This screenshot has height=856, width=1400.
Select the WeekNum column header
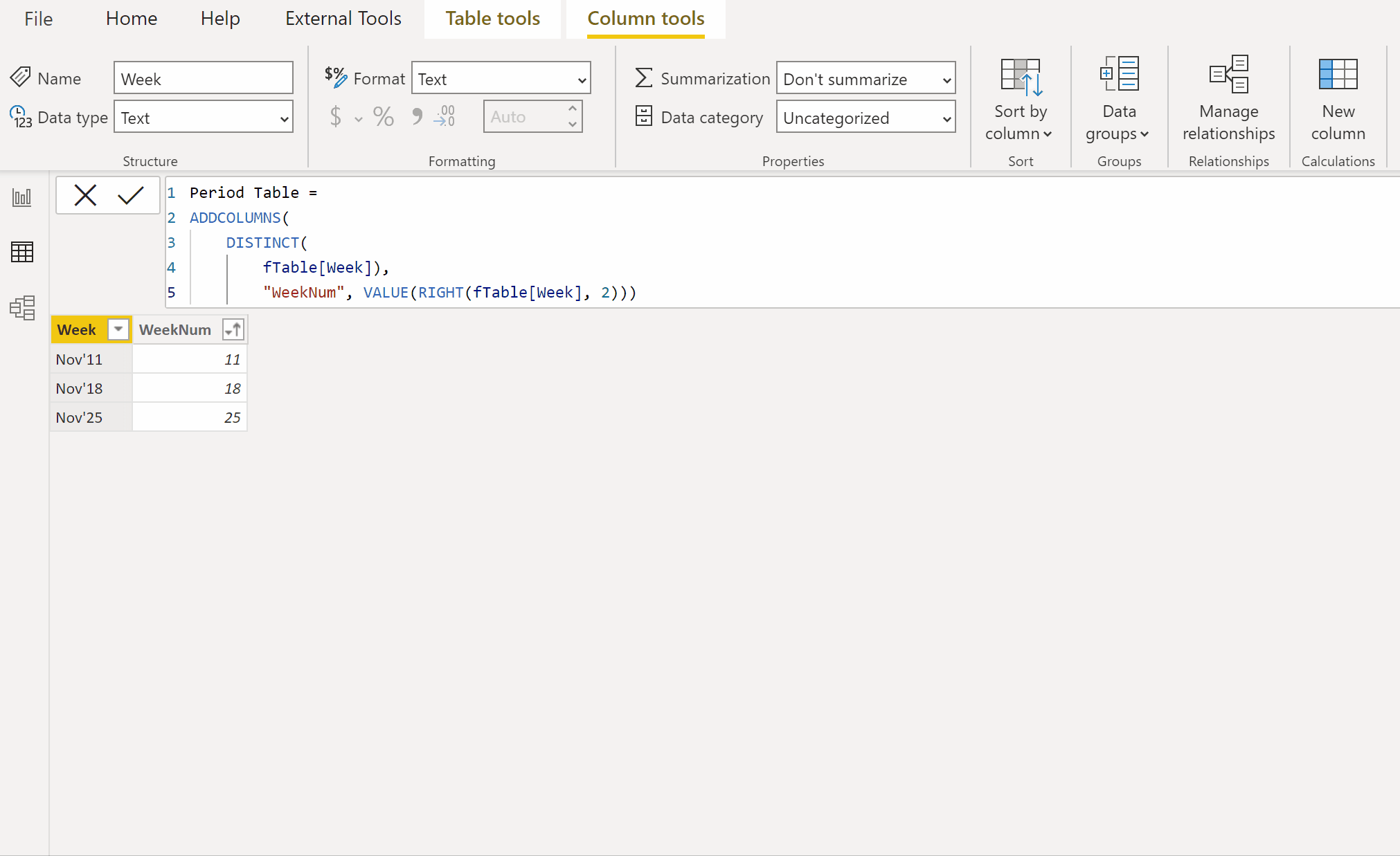[175, 329]
